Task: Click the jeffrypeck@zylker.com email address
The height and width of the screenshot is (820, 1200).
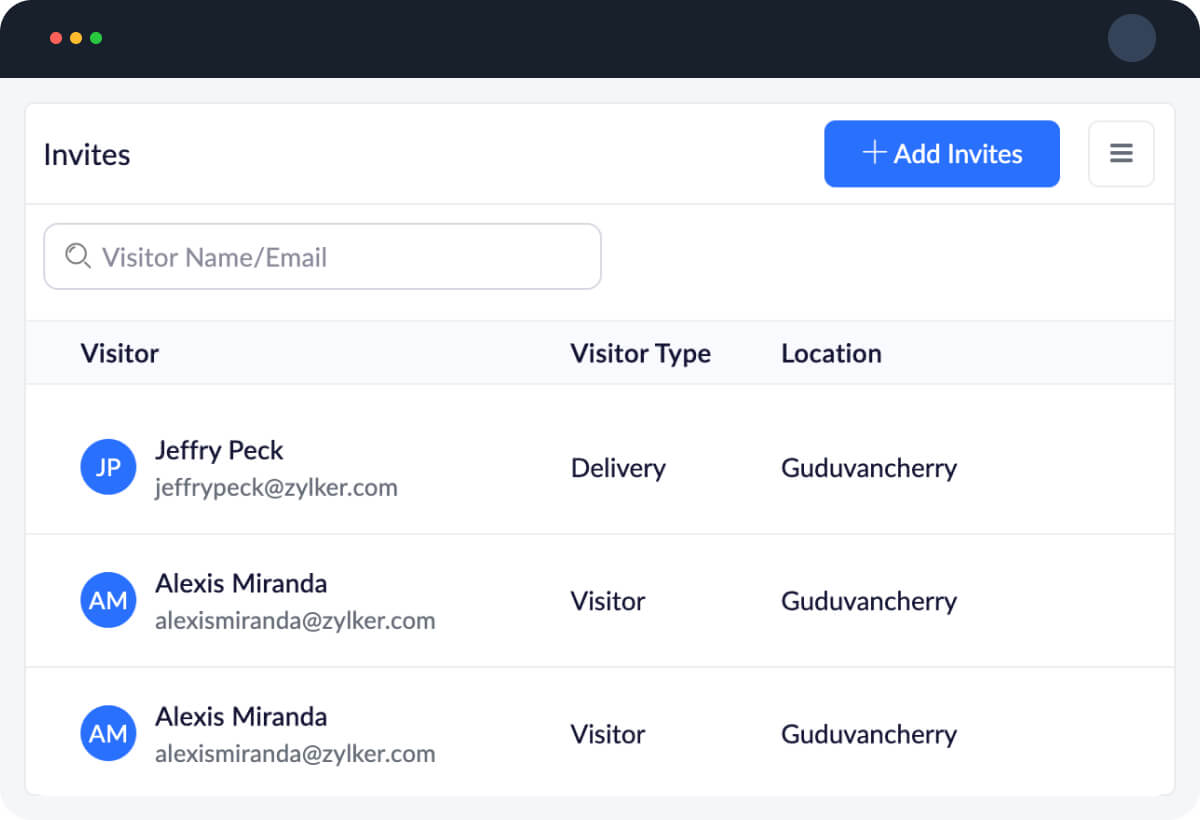Action: coord(276,488)
